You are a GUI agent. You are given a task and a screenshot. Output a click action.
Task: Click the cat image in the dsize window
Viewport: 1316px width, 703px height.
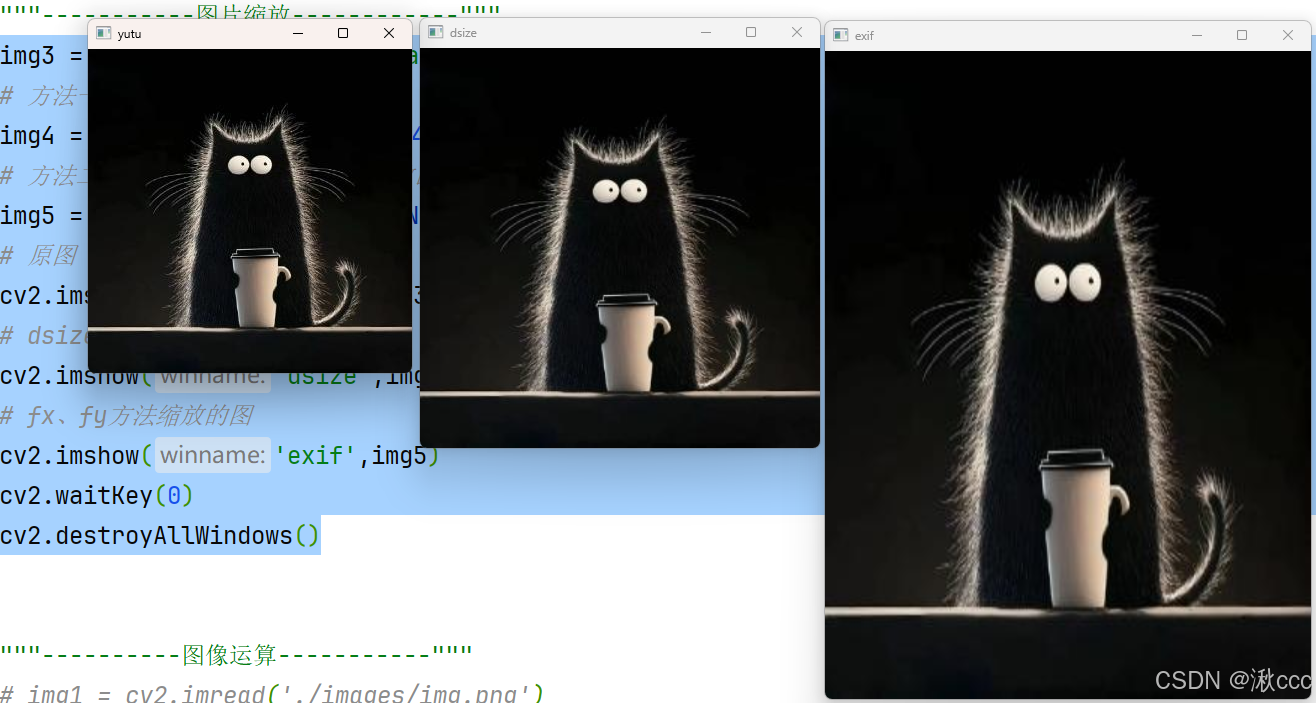pos(620,247)
